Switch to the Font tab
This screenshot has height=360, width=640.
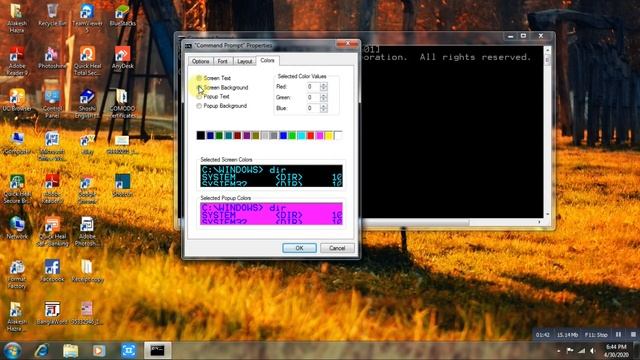coord(222,61)
